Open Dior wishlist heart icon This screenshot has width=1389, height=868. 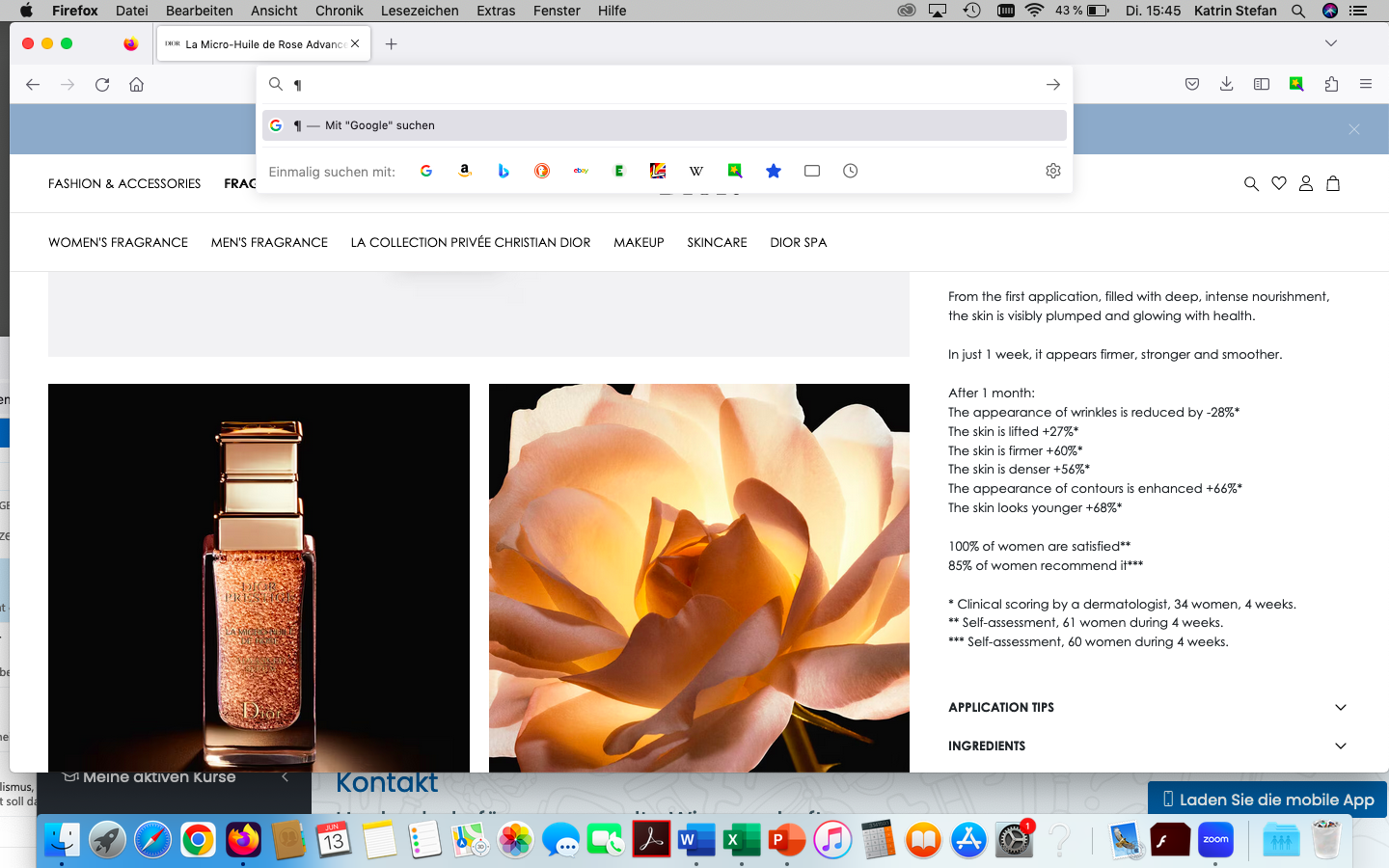coord(1279,183)
